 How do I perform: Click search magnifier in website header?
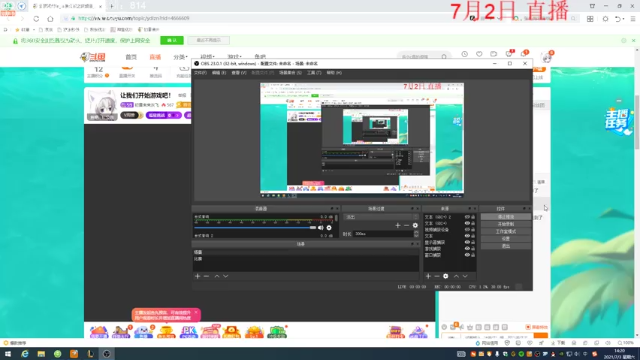point(444,57)
